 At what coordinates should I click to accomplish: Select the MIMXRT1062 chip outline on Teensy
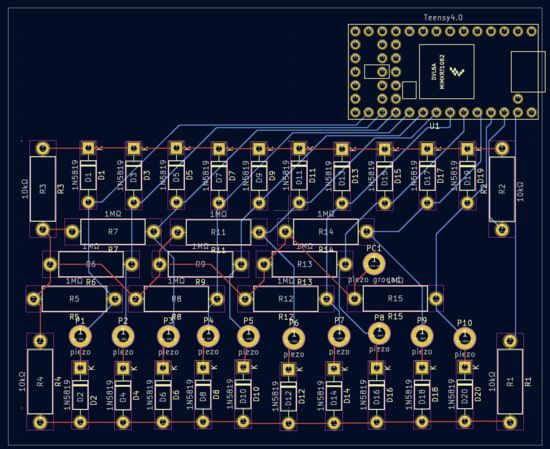pos(447,72)
